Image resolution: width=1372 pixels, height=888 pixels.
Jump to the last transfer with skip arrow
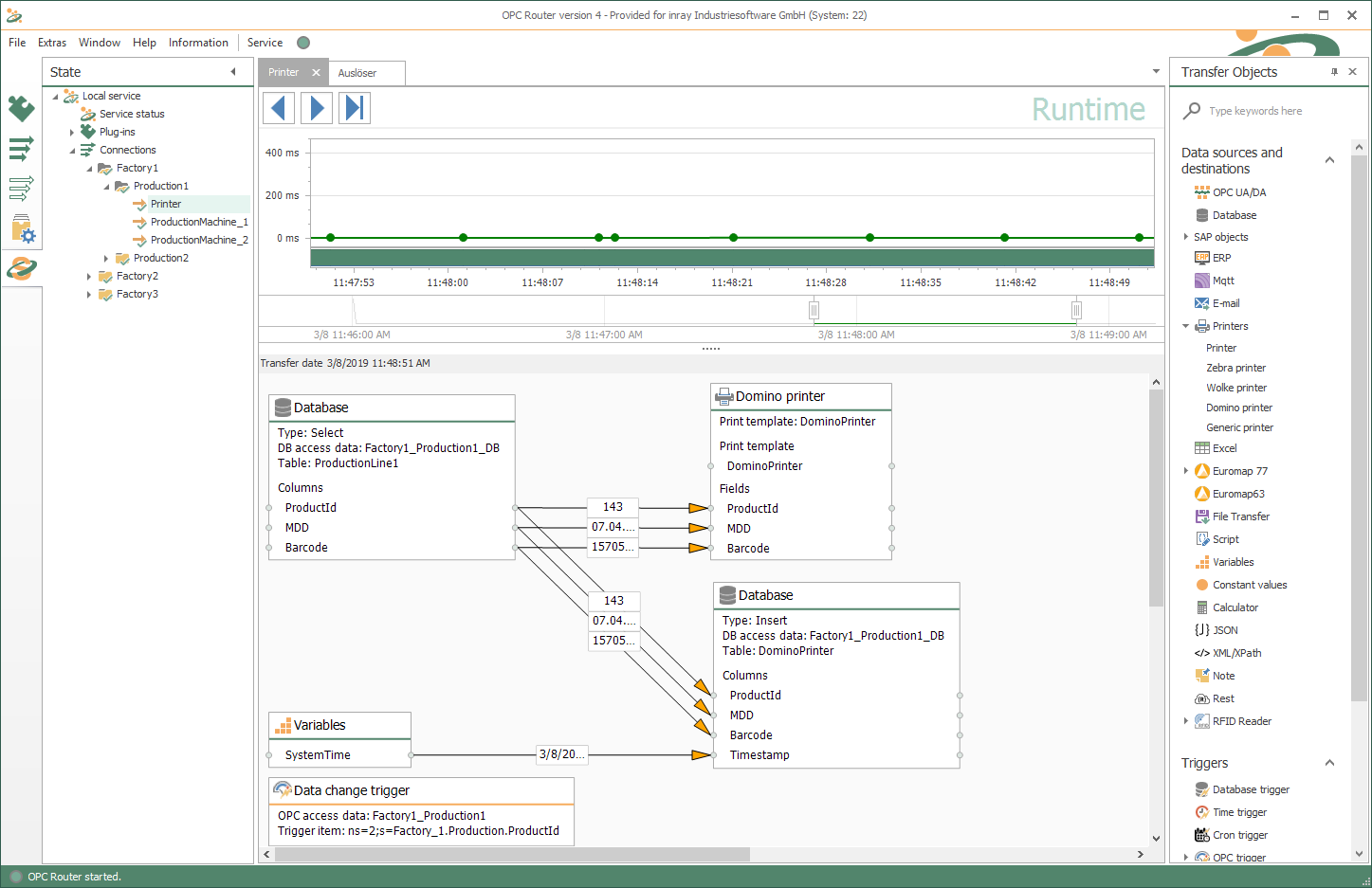(355, 108)
